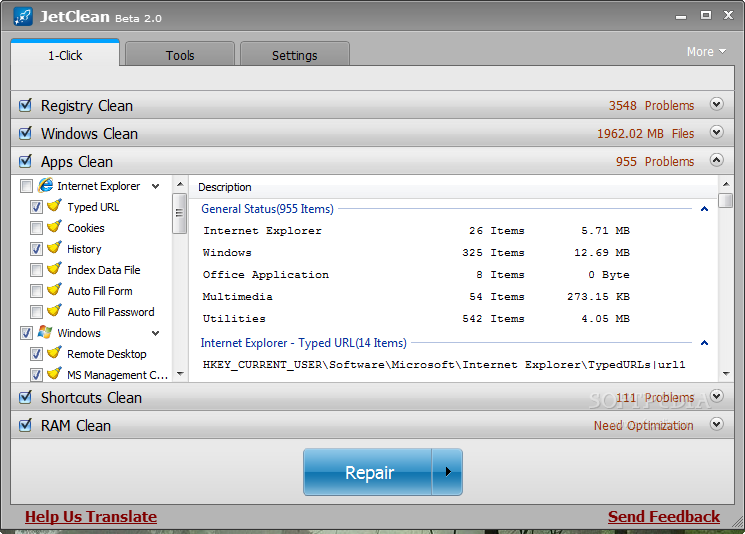Click the description pane scroll up arrow
The height and width of the screenshot is (534, 745).
click(726, 184)
